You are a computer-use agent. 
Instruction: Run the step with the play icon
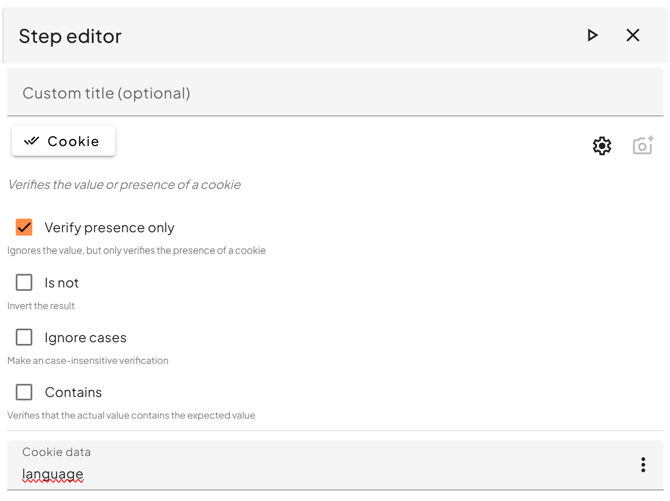pos(592,36)
